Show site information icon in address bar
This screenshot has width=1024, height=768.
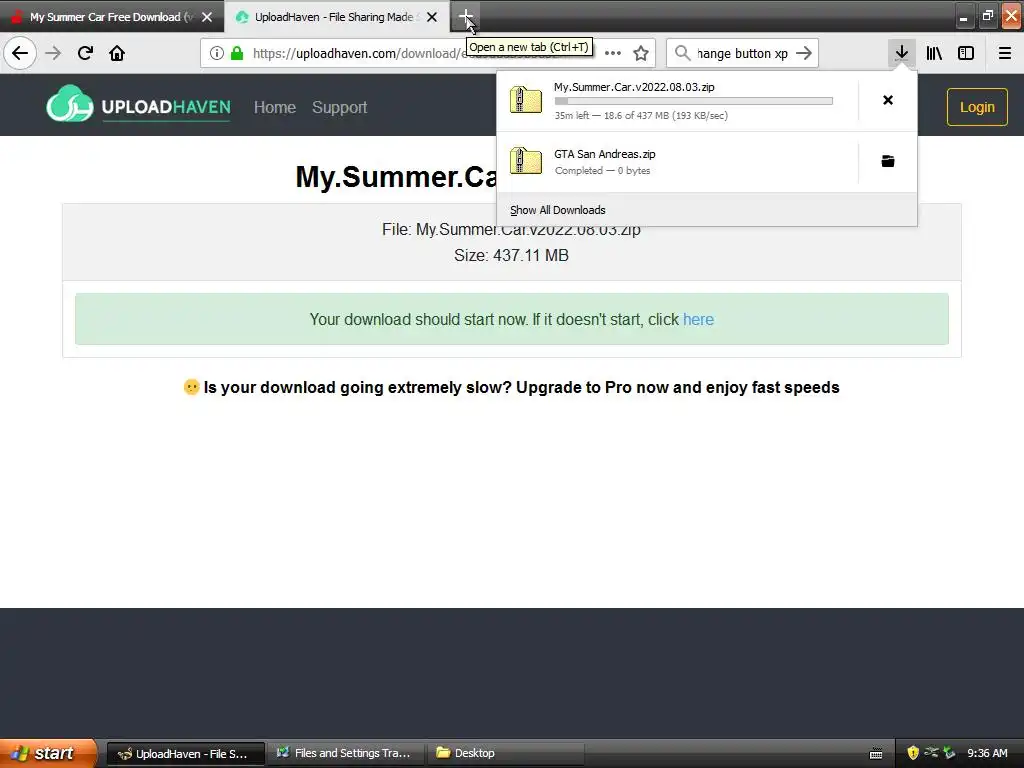pyautogui.click(x=217, y=53)
